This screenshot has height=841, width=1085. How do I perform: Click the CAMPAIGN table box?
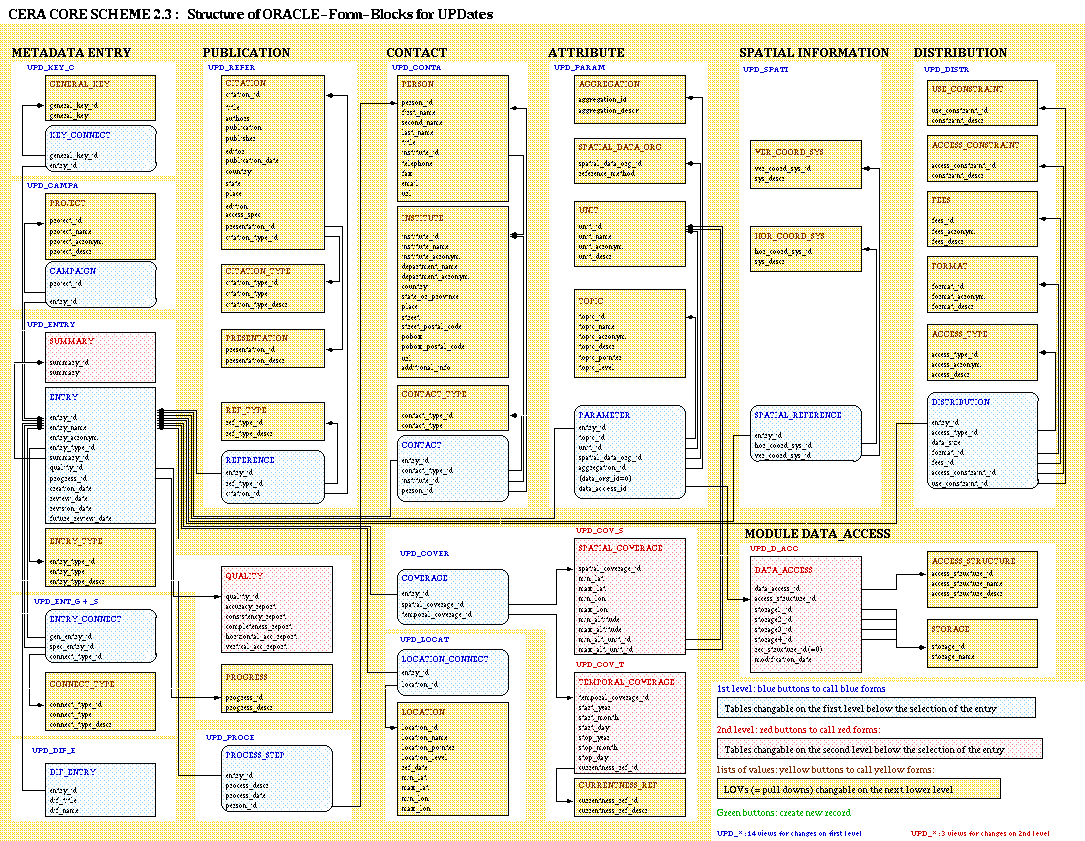point(100,284)
